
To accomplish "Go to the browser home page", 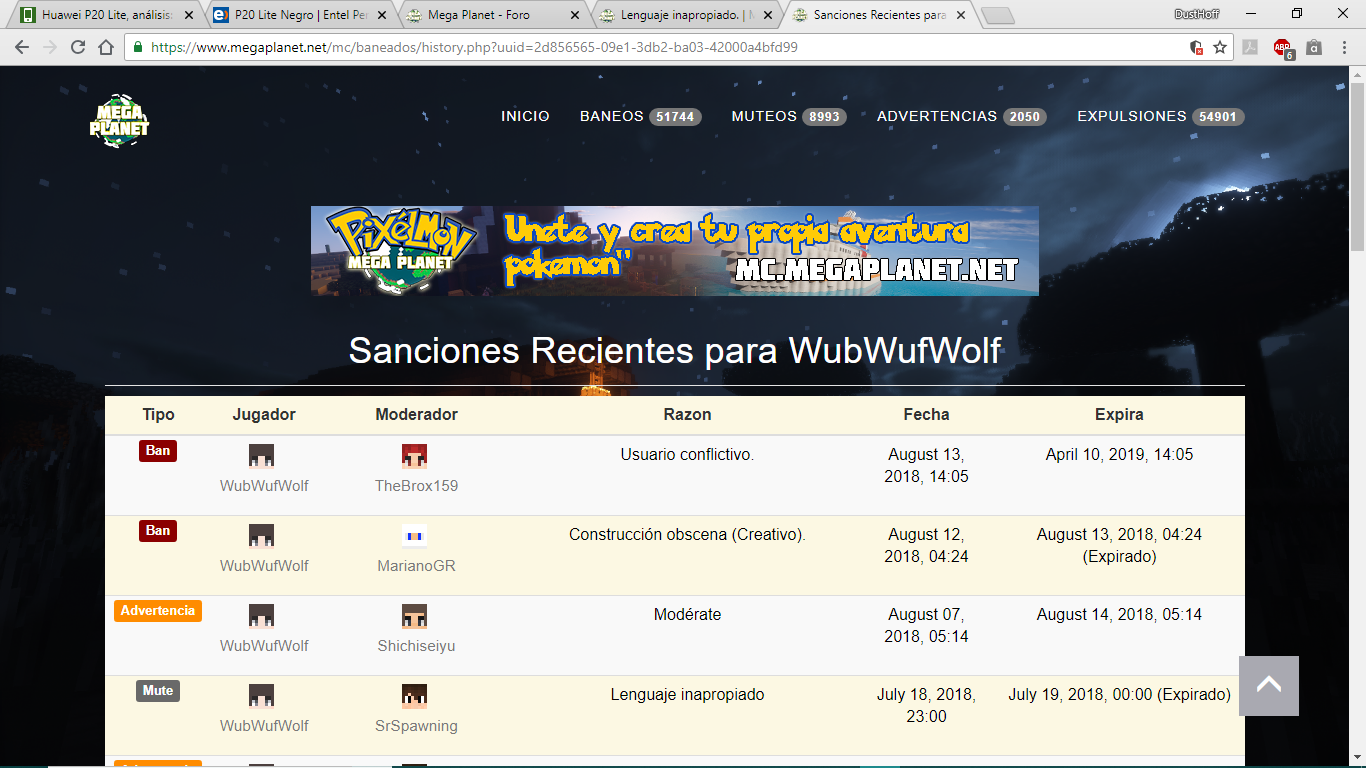I will [x=106, y=47].
